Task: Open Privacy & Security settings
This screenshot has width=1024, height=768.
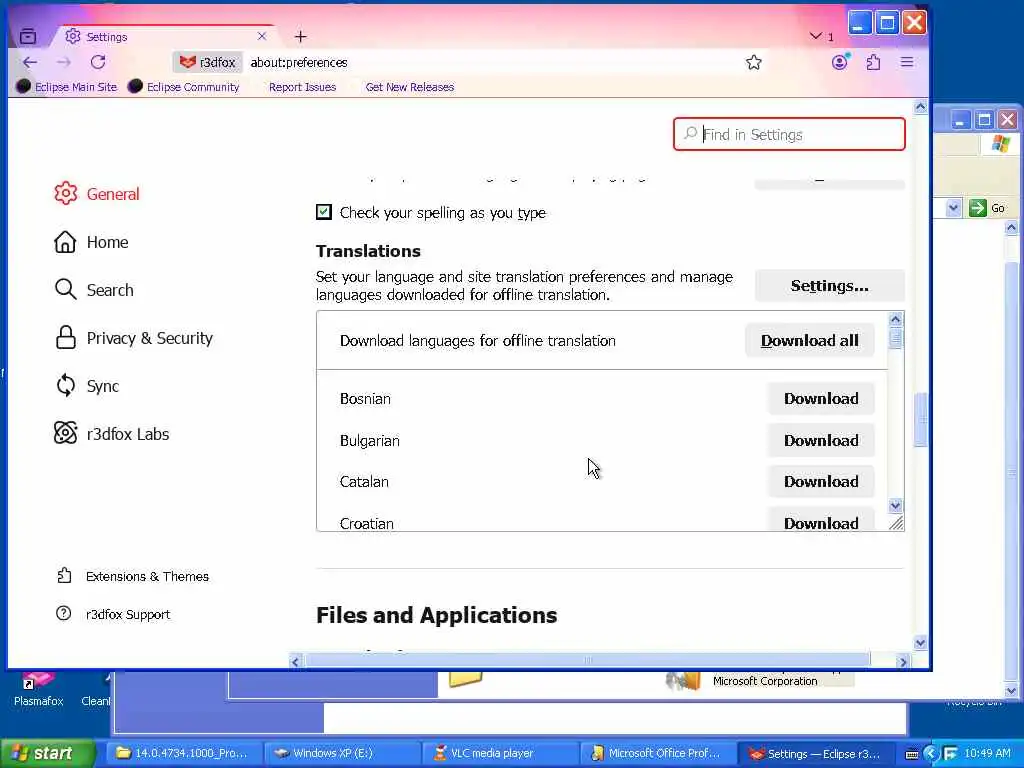Action: pos(134,338)
